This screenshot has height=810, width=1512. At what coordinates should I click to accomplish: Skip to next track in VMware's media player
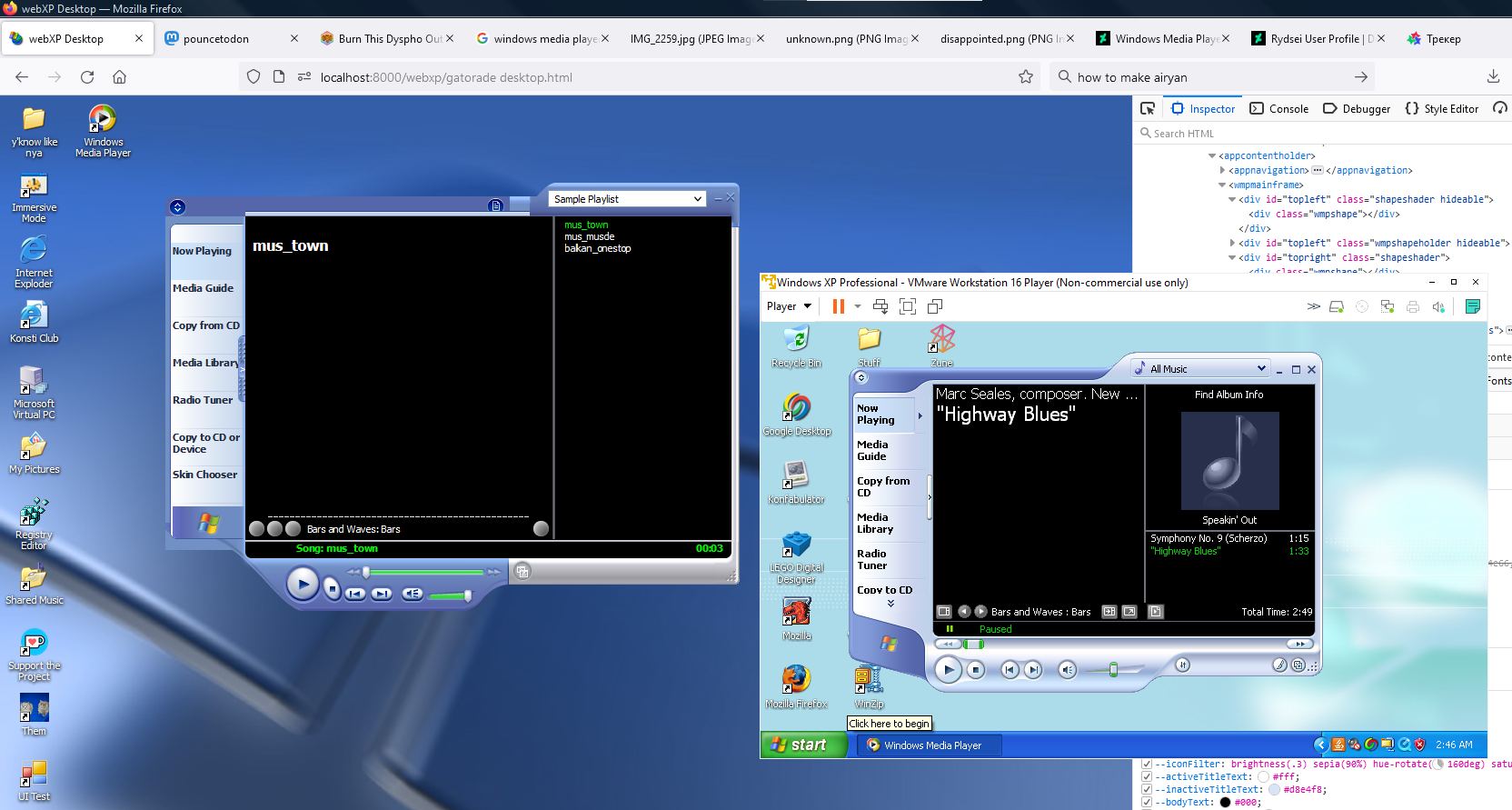click(1033, 670)
